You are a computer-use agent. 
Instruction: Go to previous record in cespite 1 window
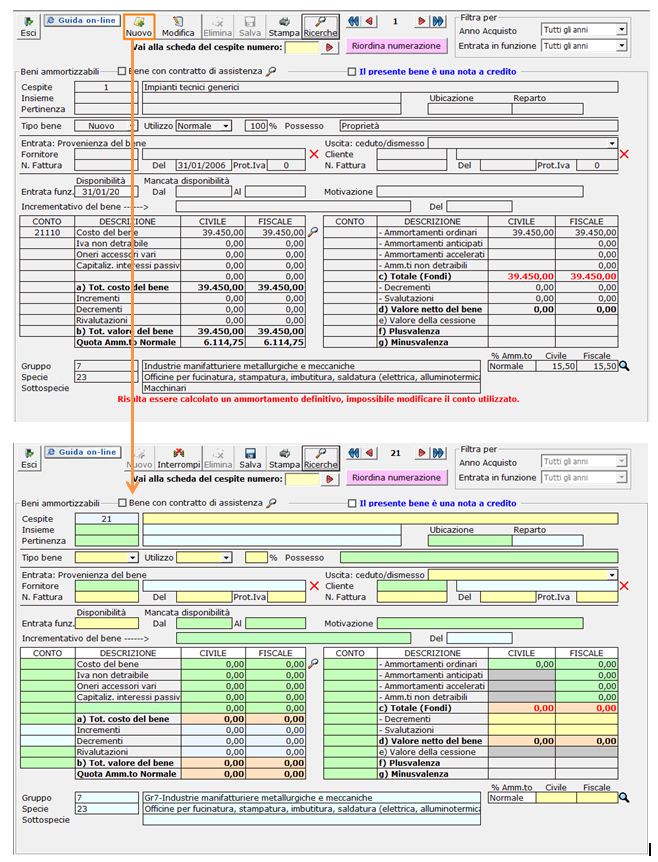(370, 21)
